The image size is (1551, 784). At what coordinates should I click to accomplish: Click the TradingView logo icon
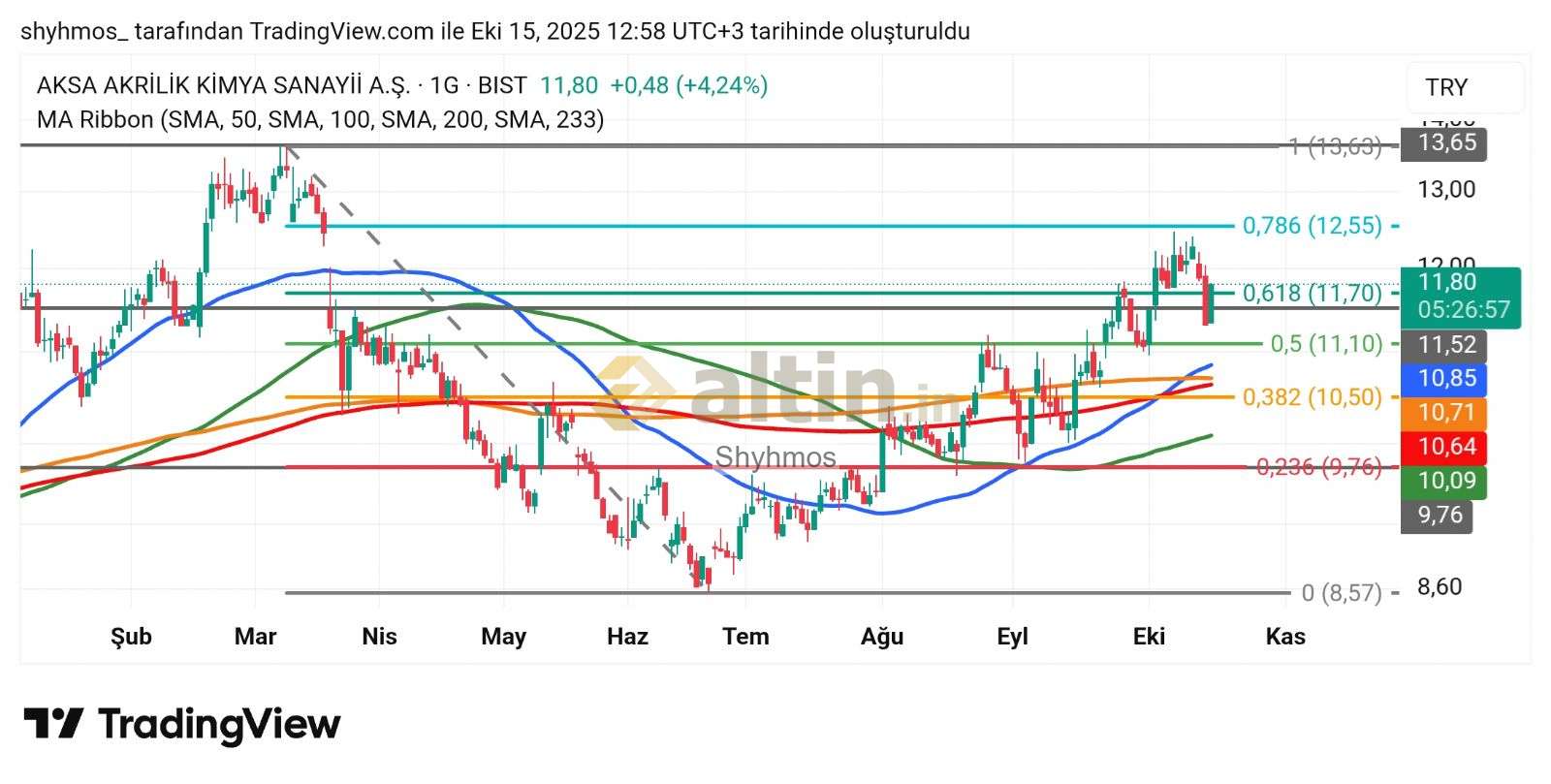tap(53, 724)
